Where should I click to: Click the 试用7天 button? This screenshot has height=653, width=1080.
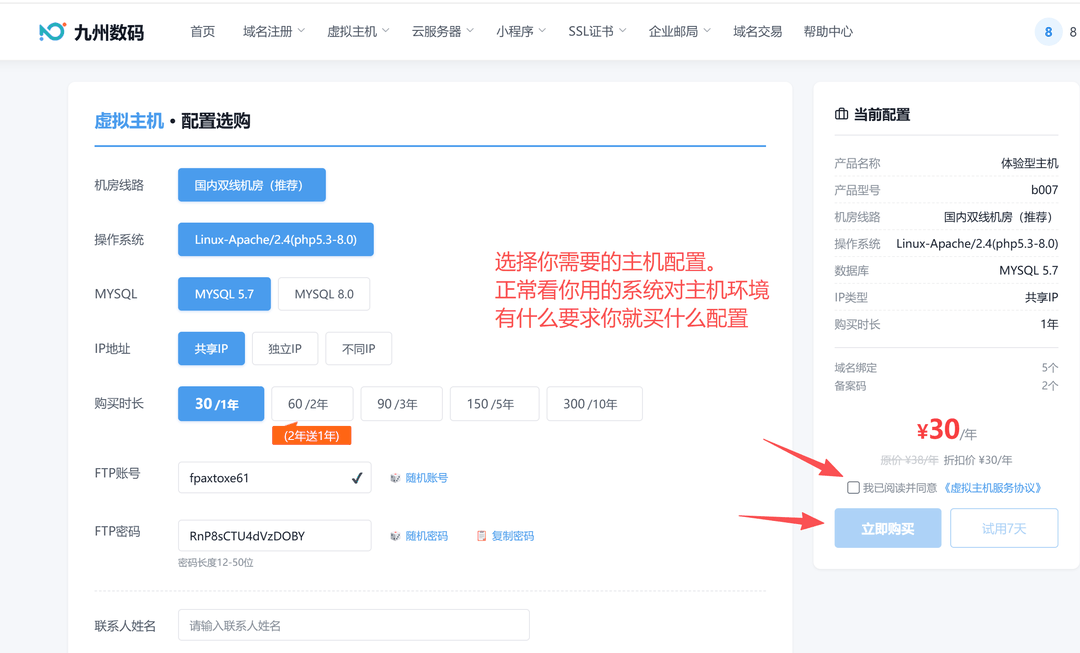point(1004,528)
